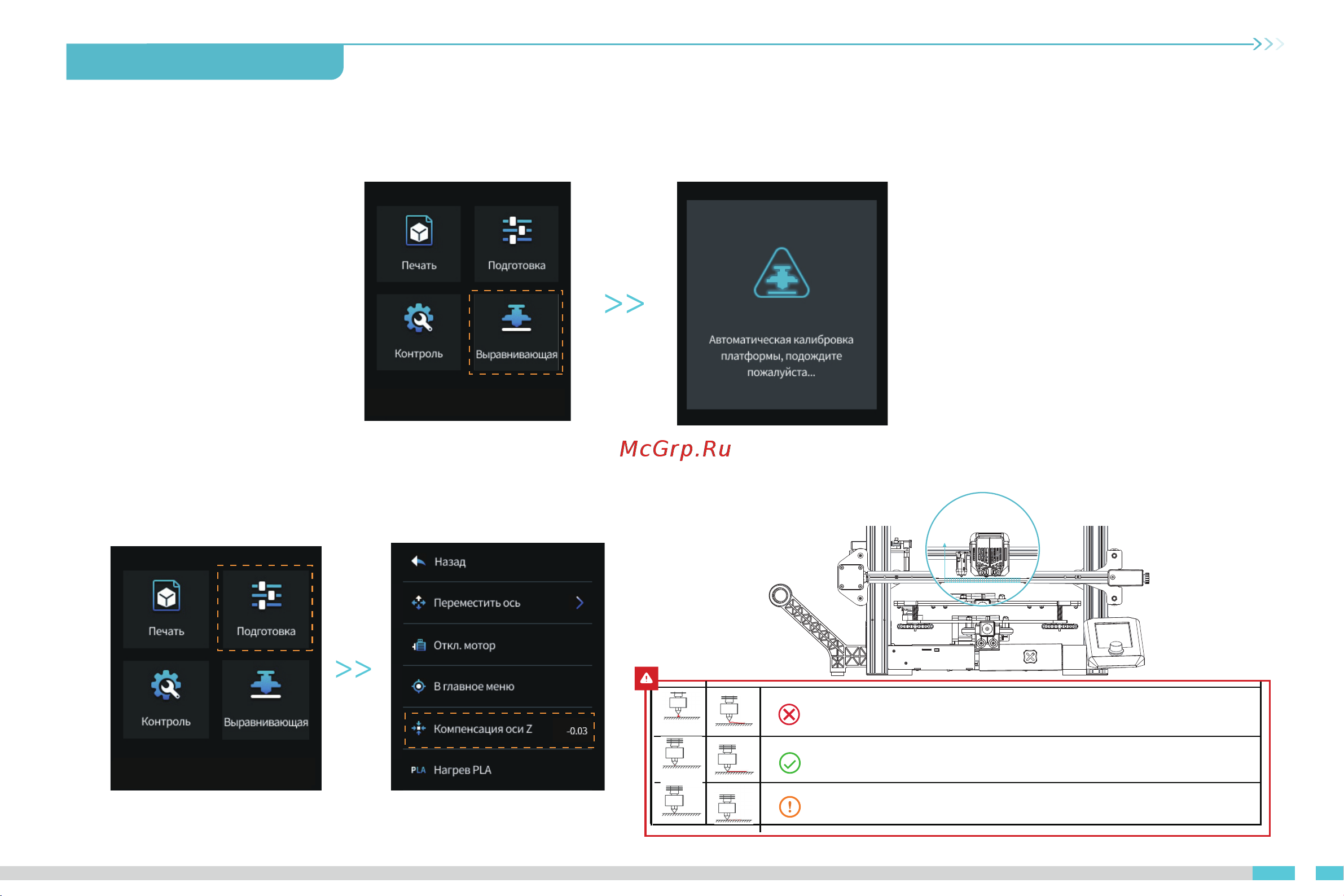The image size is (1344, 896).
Task: Click the red warning triangle icon by the table
Action: tap(646, 678)
